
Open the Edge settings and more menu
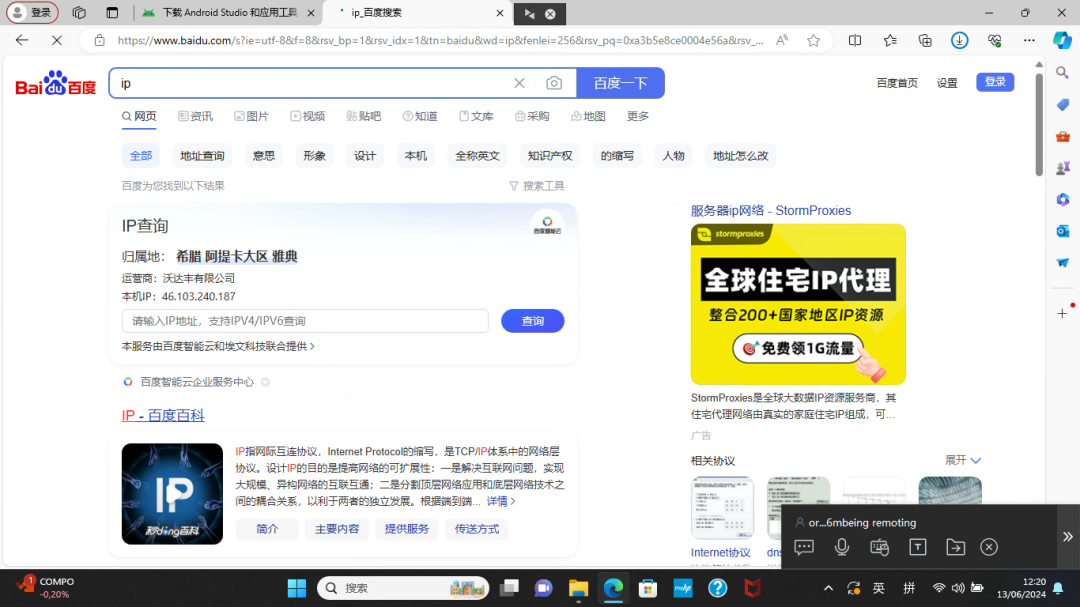pyautogui.click(x=1029, y=41)
